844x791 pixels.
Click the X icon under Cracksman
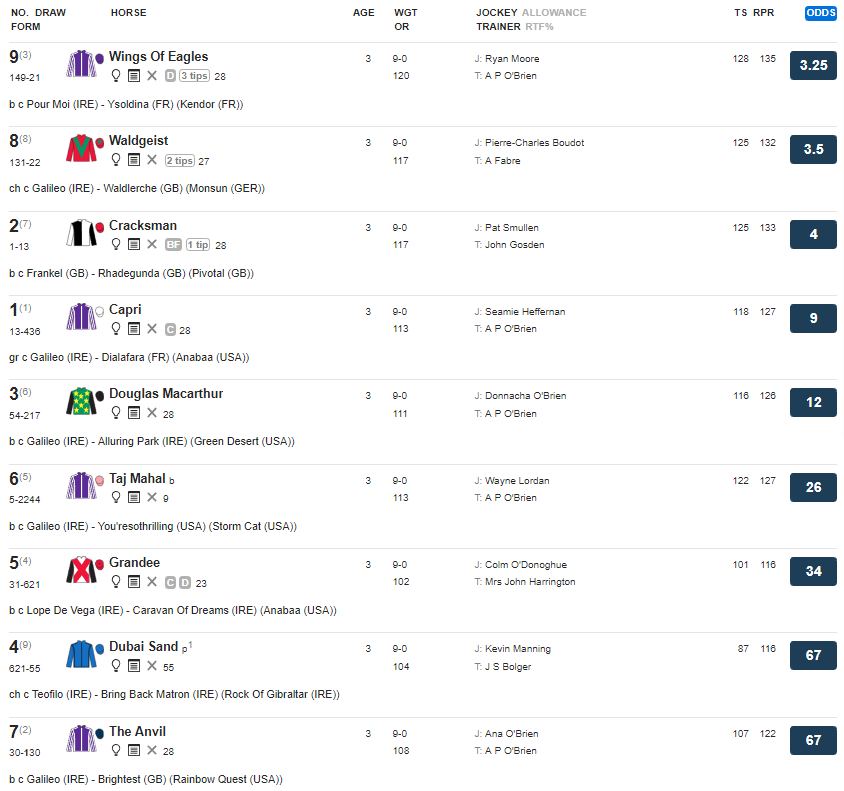[152, 245]
